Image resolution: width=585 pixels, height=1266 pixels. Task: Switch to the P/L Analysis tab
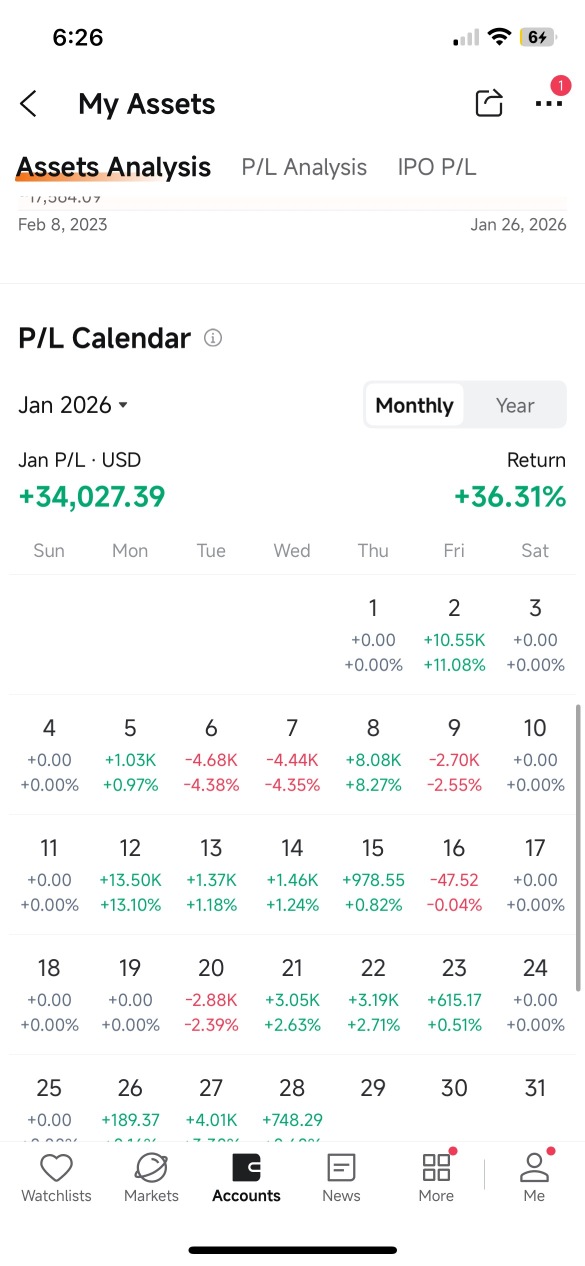tap(304, 167)
